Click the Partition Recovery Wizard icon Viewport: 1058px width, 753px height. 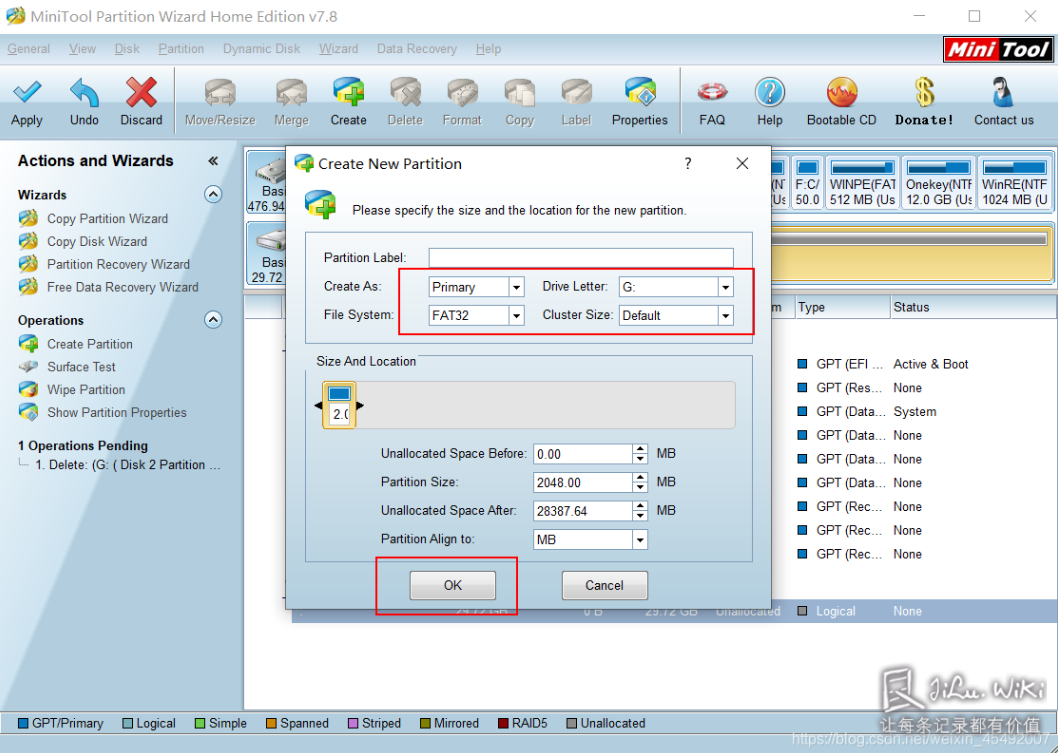[x=28, y=264]
